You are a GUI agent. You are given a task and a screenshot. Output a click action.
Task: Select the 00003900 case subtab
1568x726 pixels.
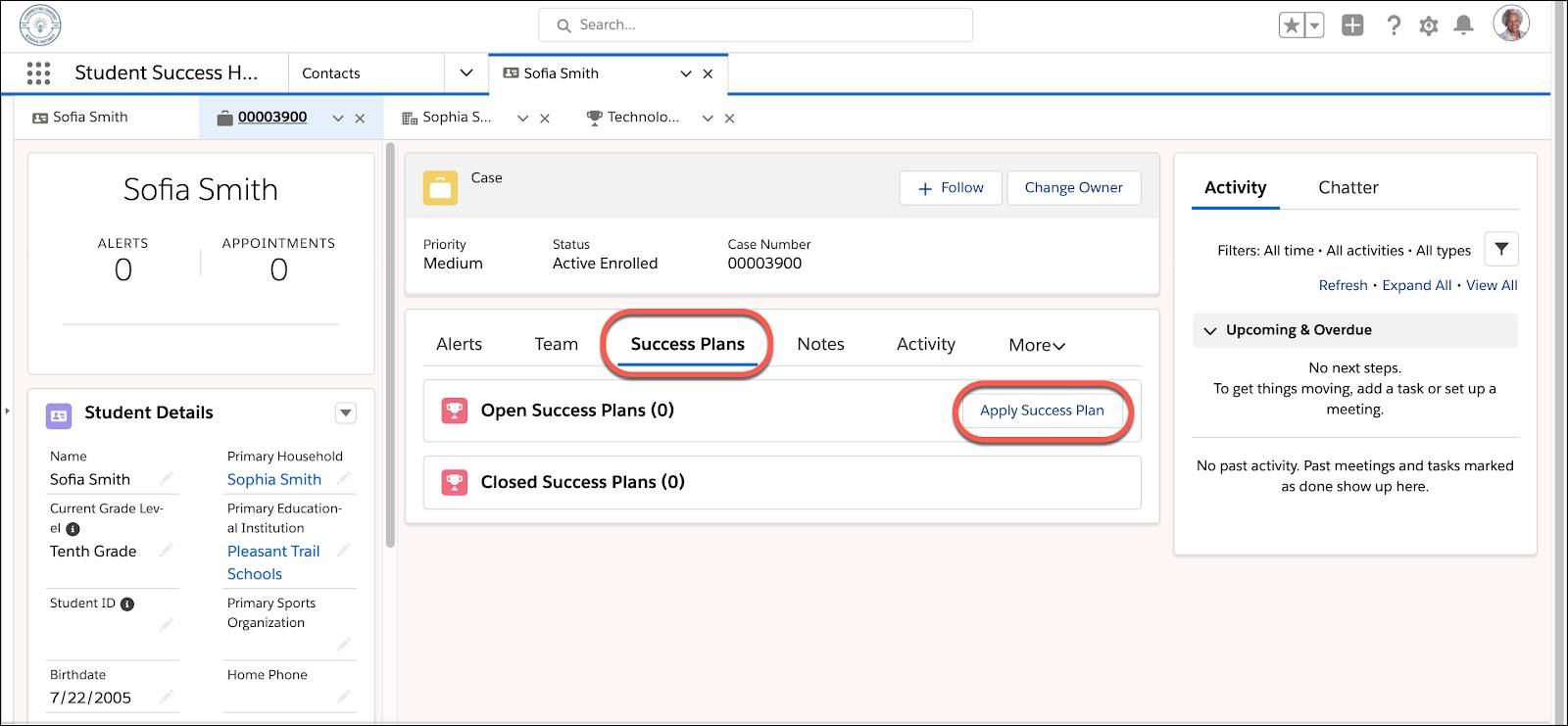(272, 118)
